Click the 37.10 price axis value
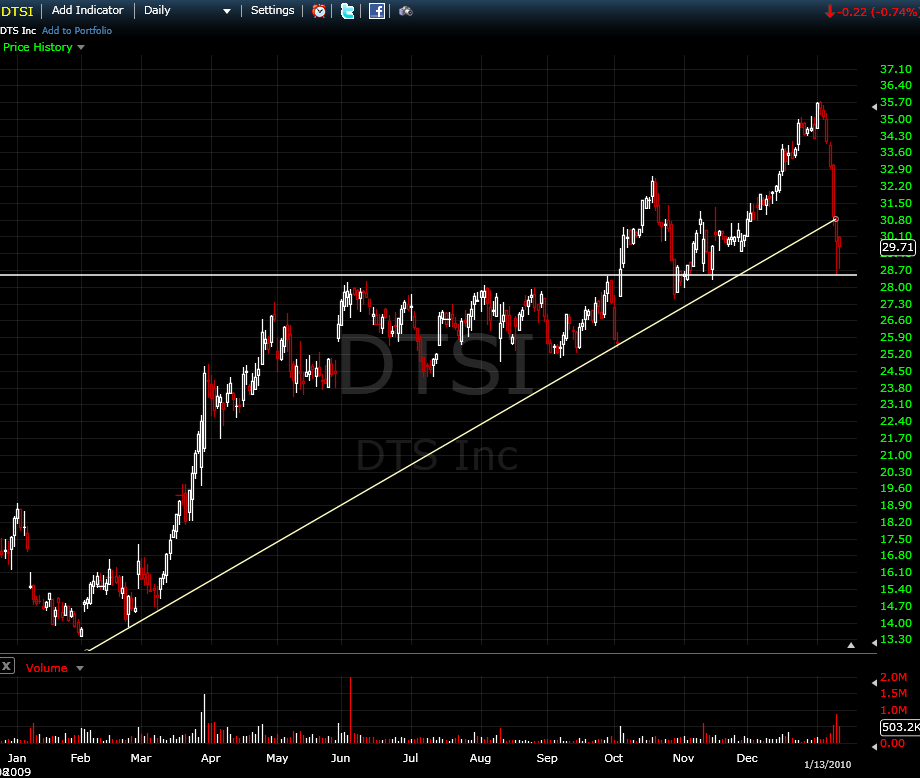Viewport: 920px width, 778px height. coord(896,69)
